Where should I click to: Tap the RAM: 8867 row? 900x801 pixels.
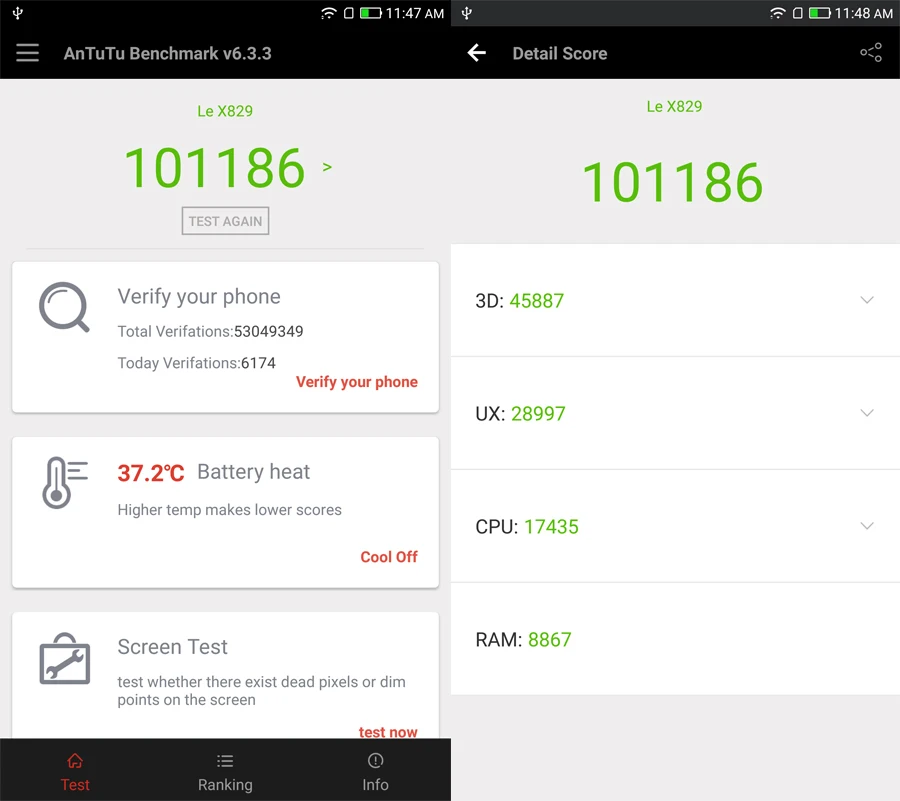[x=675, y=639]
